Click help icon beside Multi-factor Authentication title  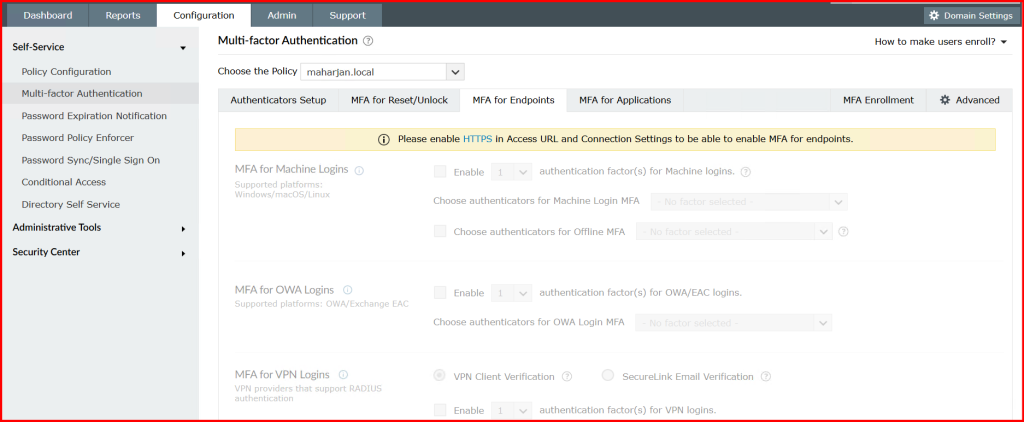click(x=368, y=41)
